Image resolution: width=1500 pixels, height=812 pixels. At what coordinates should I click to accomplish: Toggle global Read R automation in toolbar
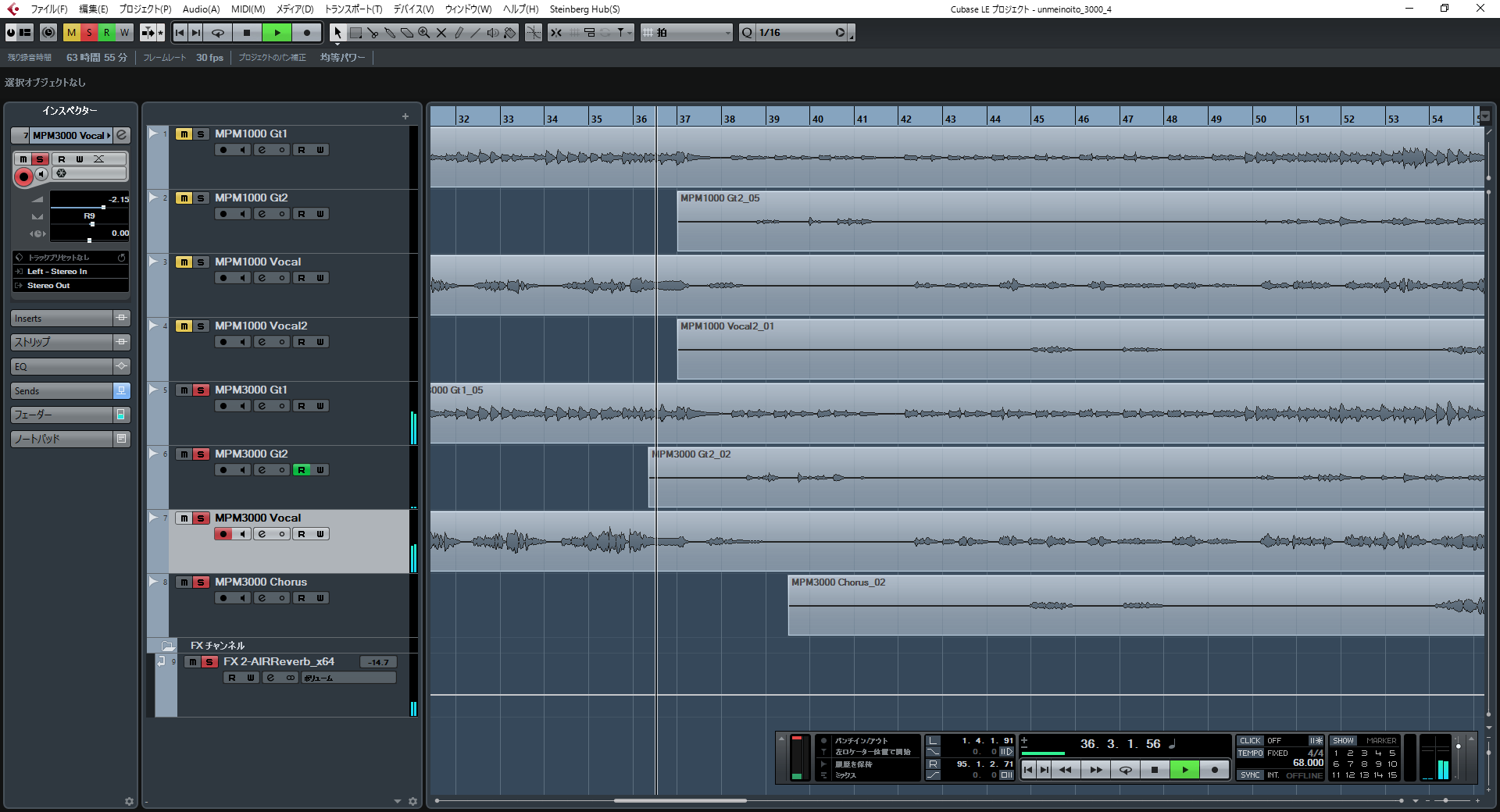(107, 33)
